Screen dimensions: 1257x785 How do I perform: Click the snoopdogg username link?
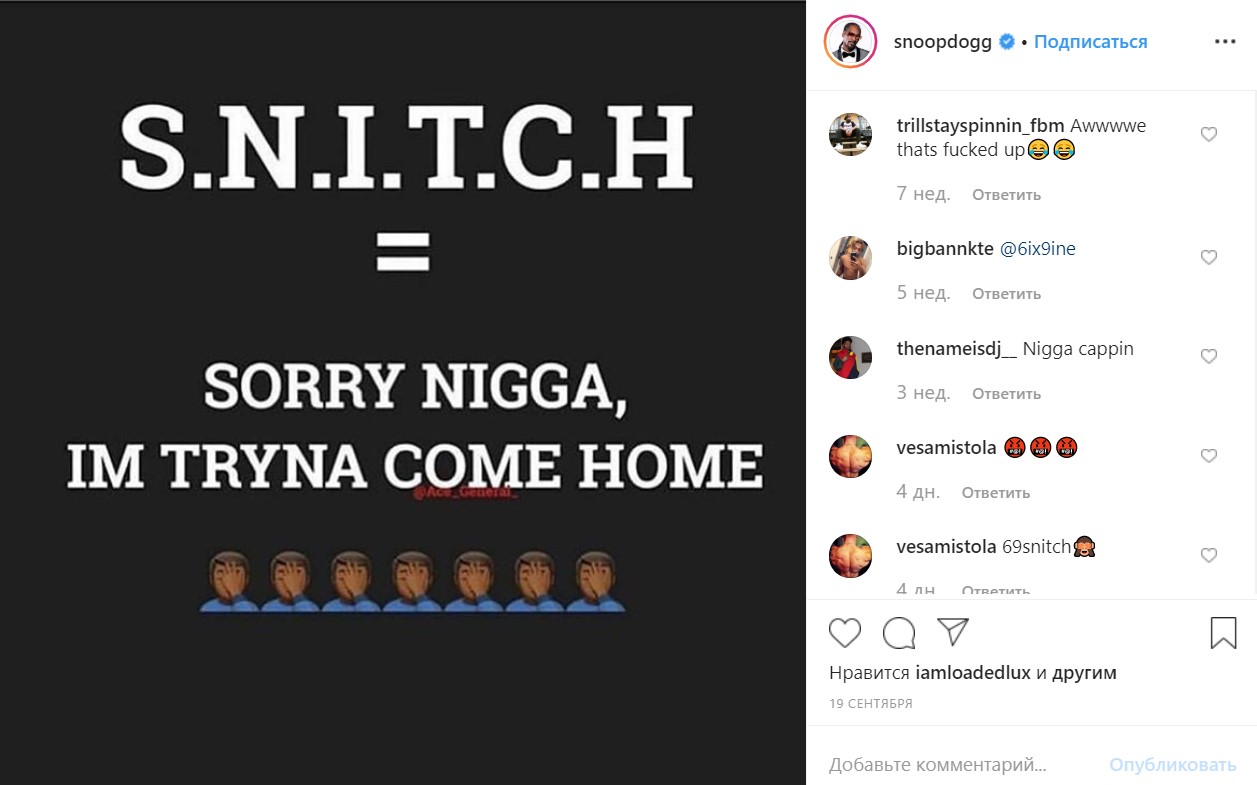(941, 42)
